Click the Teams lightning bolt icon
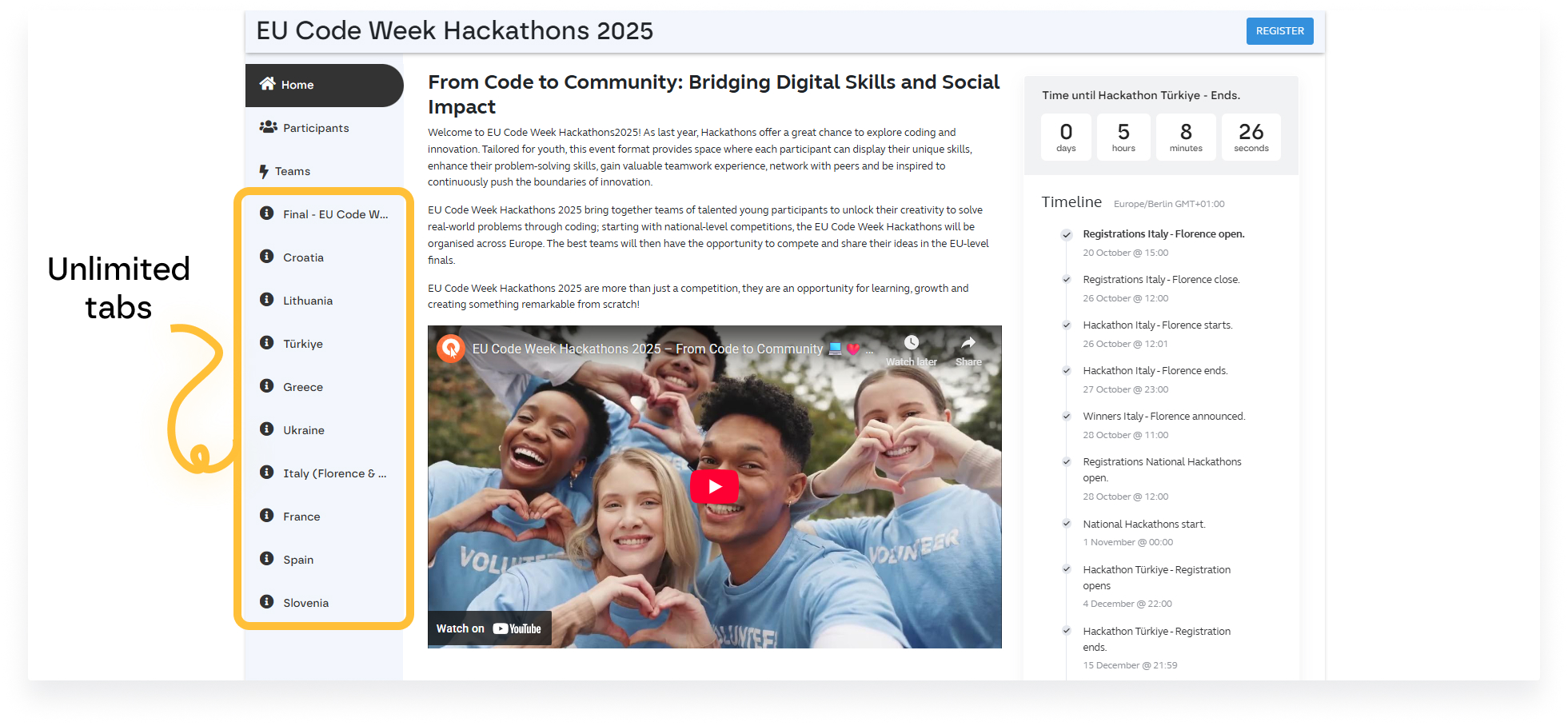The height and width of the screenshot is (726, 1568). coord(263,171)
